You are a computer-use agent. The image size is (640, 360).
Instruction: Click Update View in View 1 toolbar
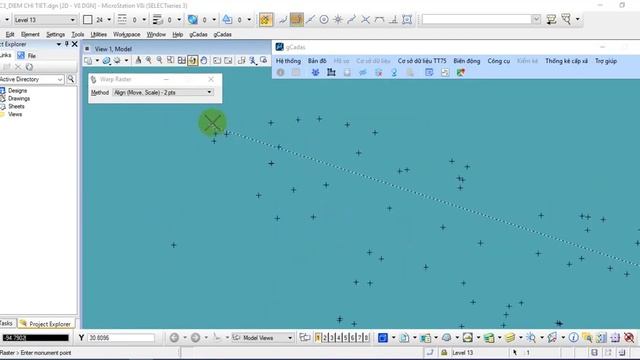[x=138, y=61]
